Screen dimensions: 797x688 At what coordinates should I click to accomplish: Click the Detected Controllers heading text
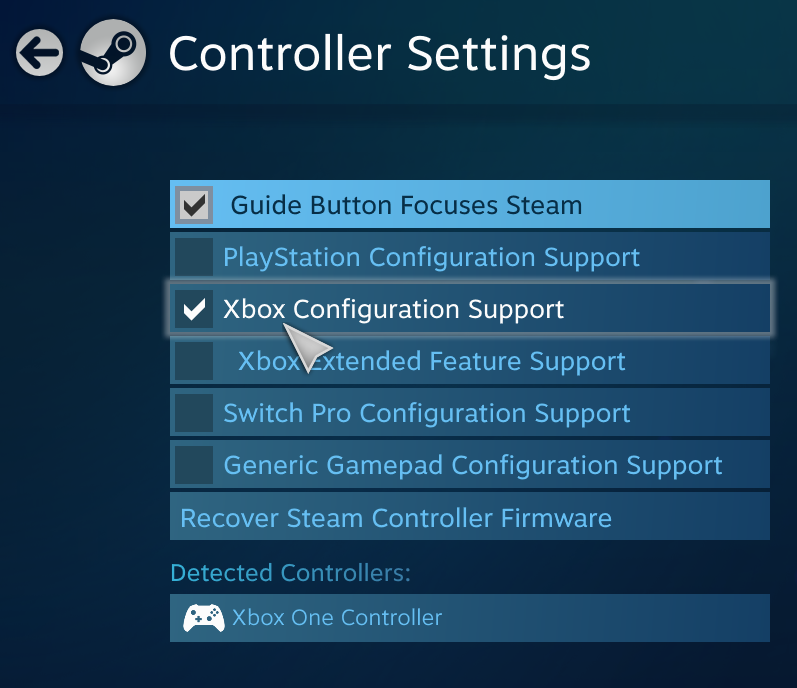290,573
